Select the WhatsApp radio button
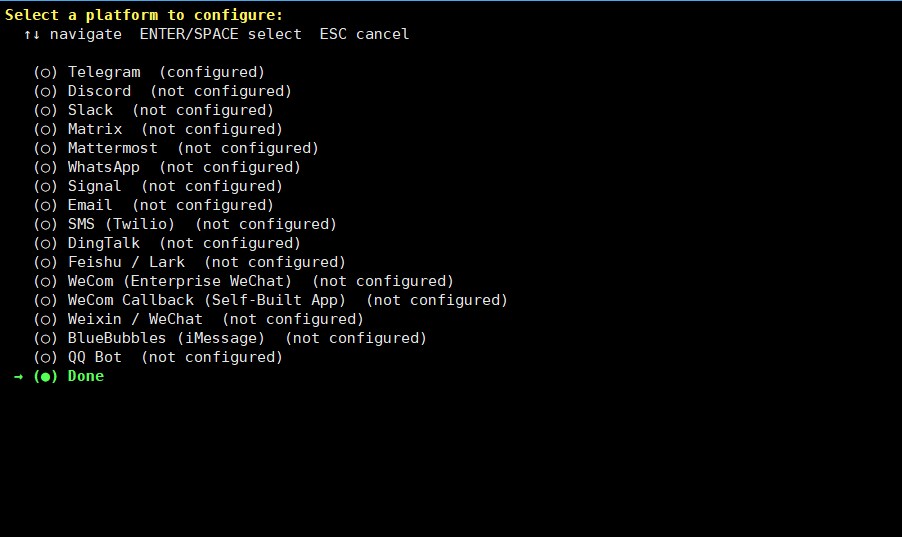Image resolution: width=902 pixels, height=537 pixels. pos(46,167)
